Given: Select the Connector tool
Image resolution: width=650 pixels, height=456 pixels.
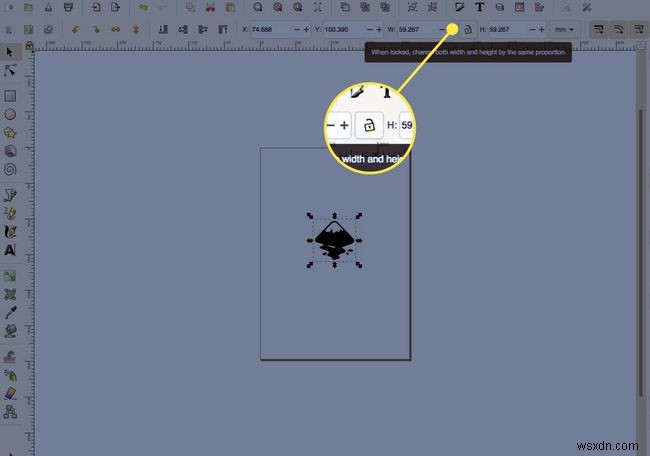Looking at the screenshot, I should pyautogui.click(x=10, y=412).
